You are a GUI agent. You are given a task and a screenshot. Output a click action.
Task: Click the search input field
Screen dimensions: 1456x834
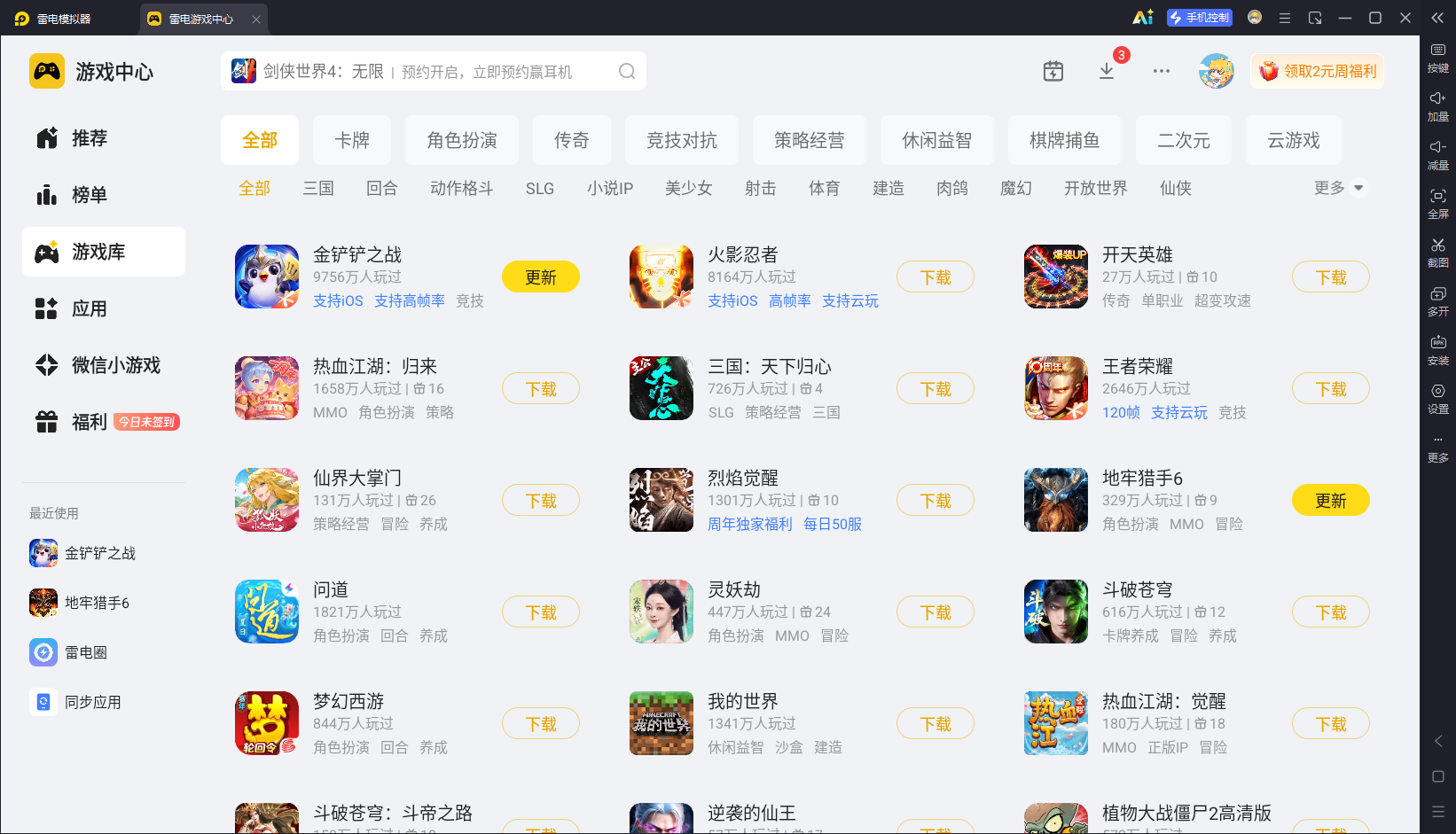tap(434, 72)
